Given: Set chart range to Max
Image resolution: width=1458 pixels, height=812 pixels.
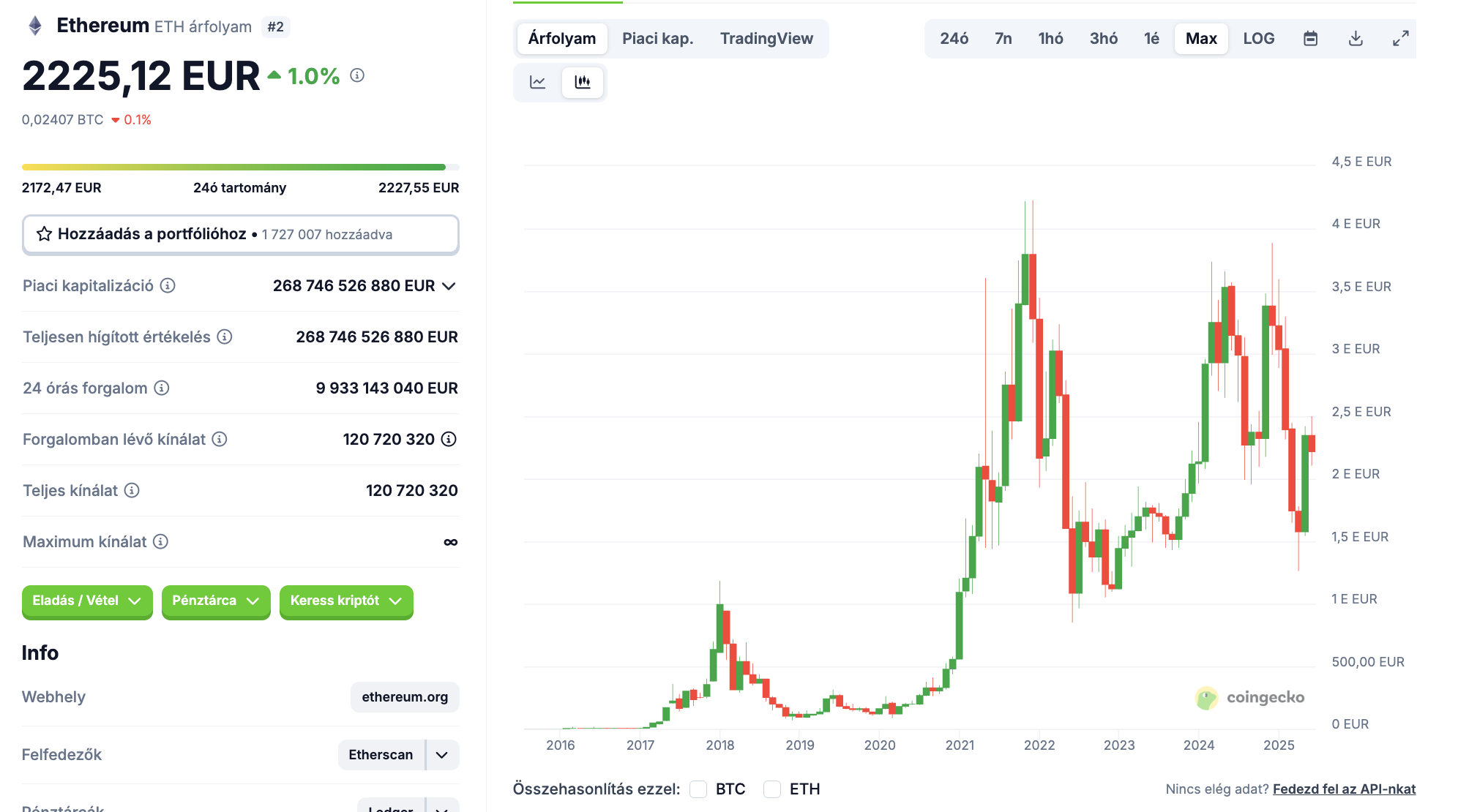Looking at the screenshot, I should [x=1201, y=39].
